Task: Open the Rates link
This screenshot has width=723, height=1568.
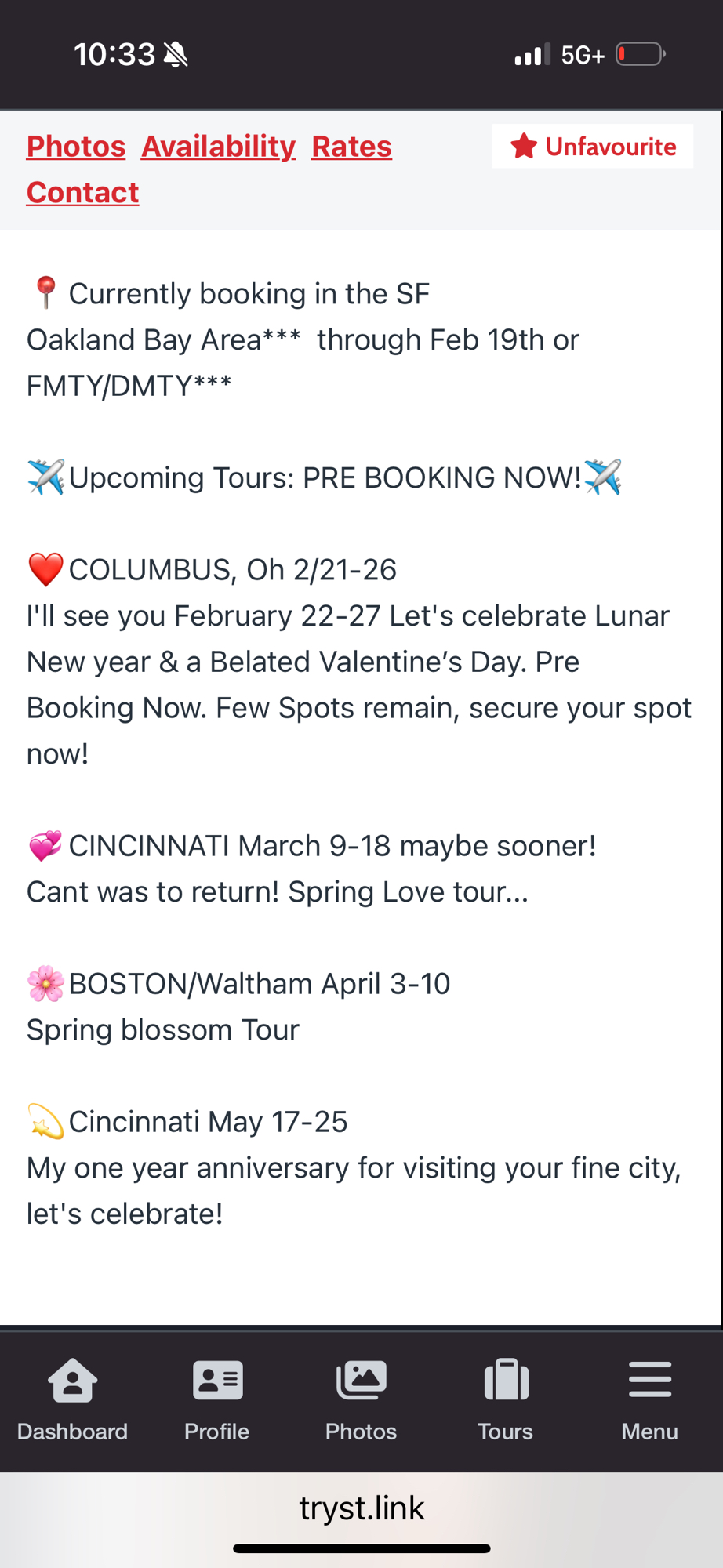Action: (351, 147)
